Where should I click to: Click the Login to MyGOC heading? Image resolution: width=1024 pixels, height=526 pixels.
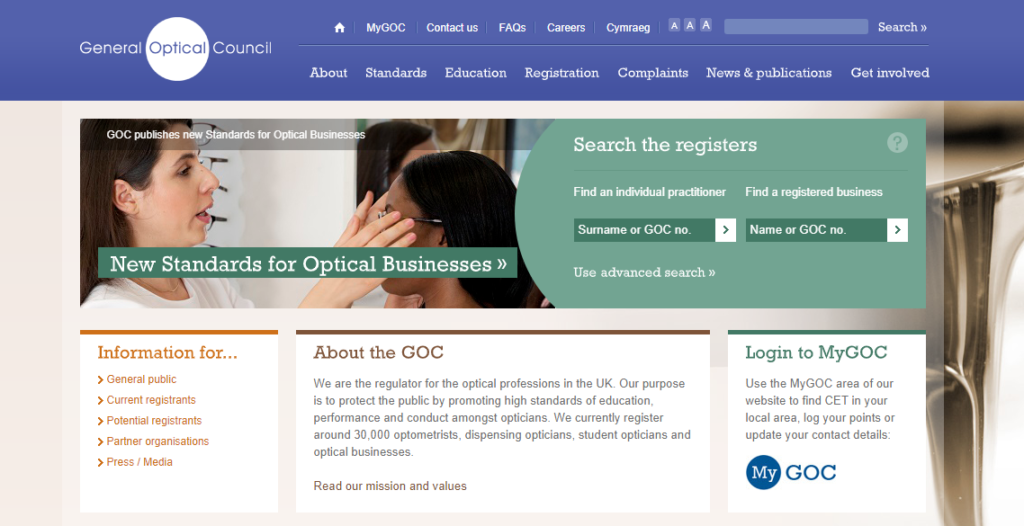coord(816,353)
